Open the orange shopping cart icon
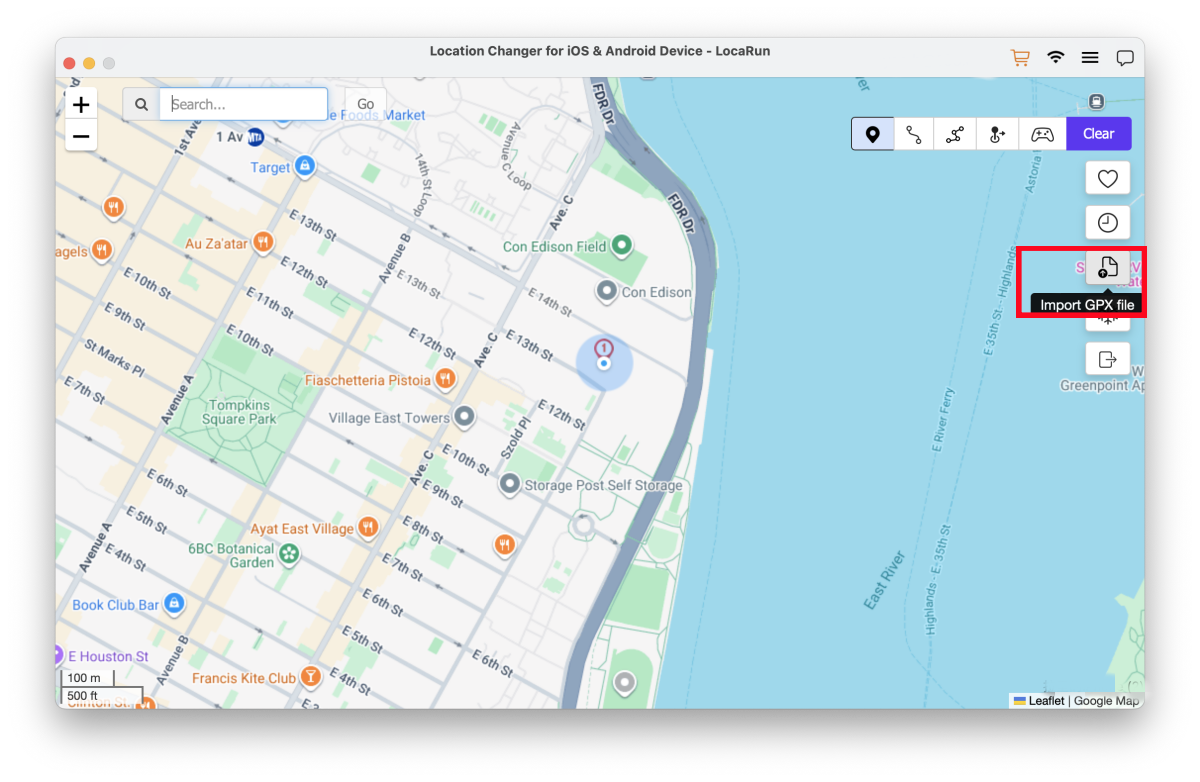 click(x=1020, y=58)
